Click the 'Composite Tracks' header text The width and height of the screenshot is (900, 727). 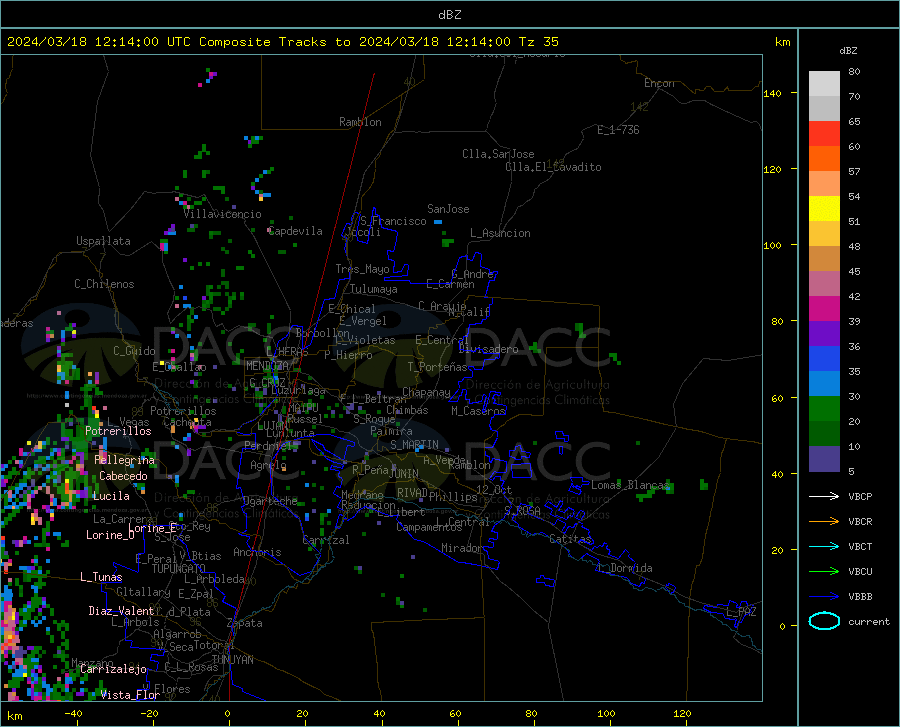click(x=263, y=42)
